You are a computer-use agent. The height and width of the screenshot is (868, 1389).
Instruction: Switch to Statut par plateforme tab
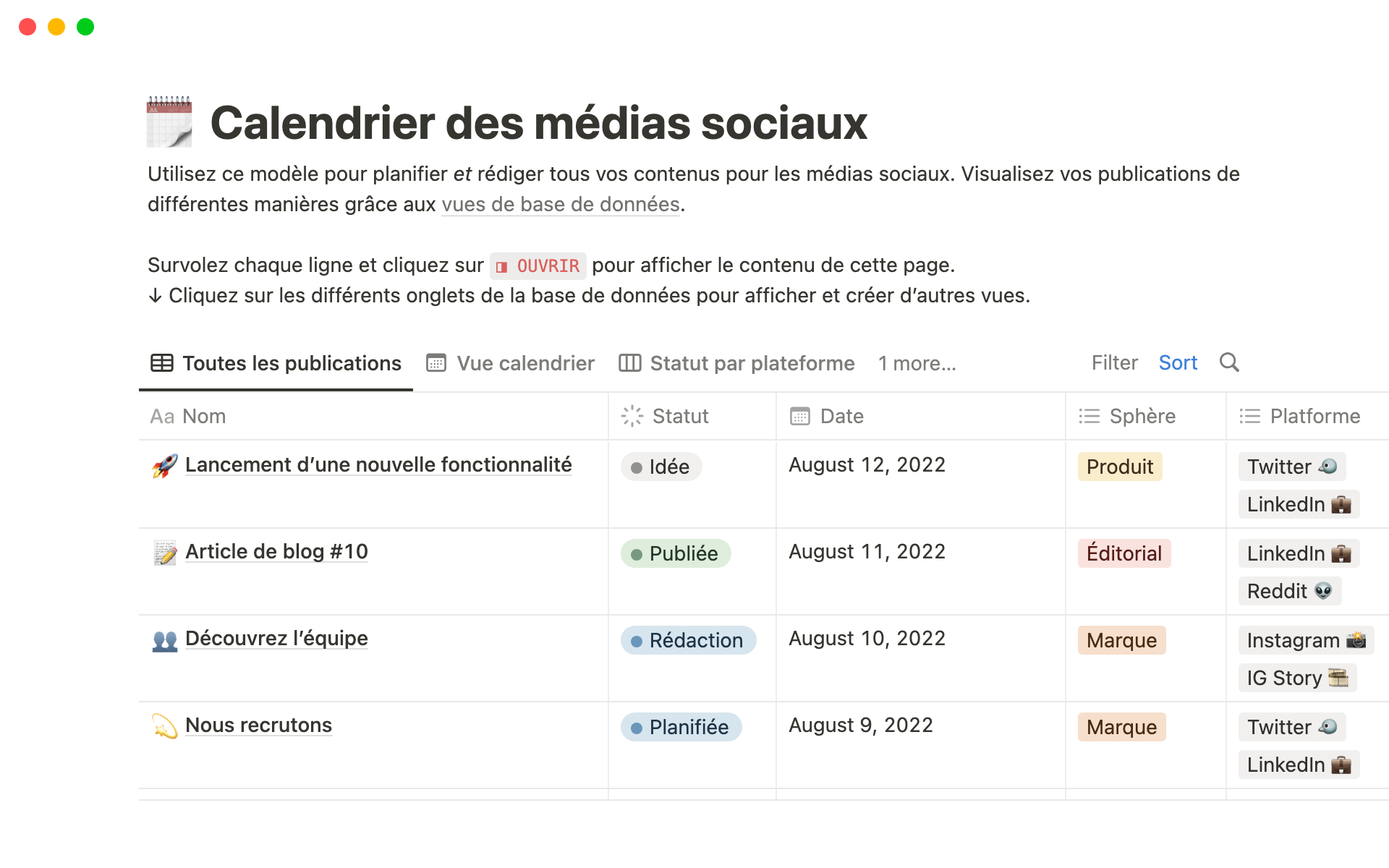pos(736,363)
